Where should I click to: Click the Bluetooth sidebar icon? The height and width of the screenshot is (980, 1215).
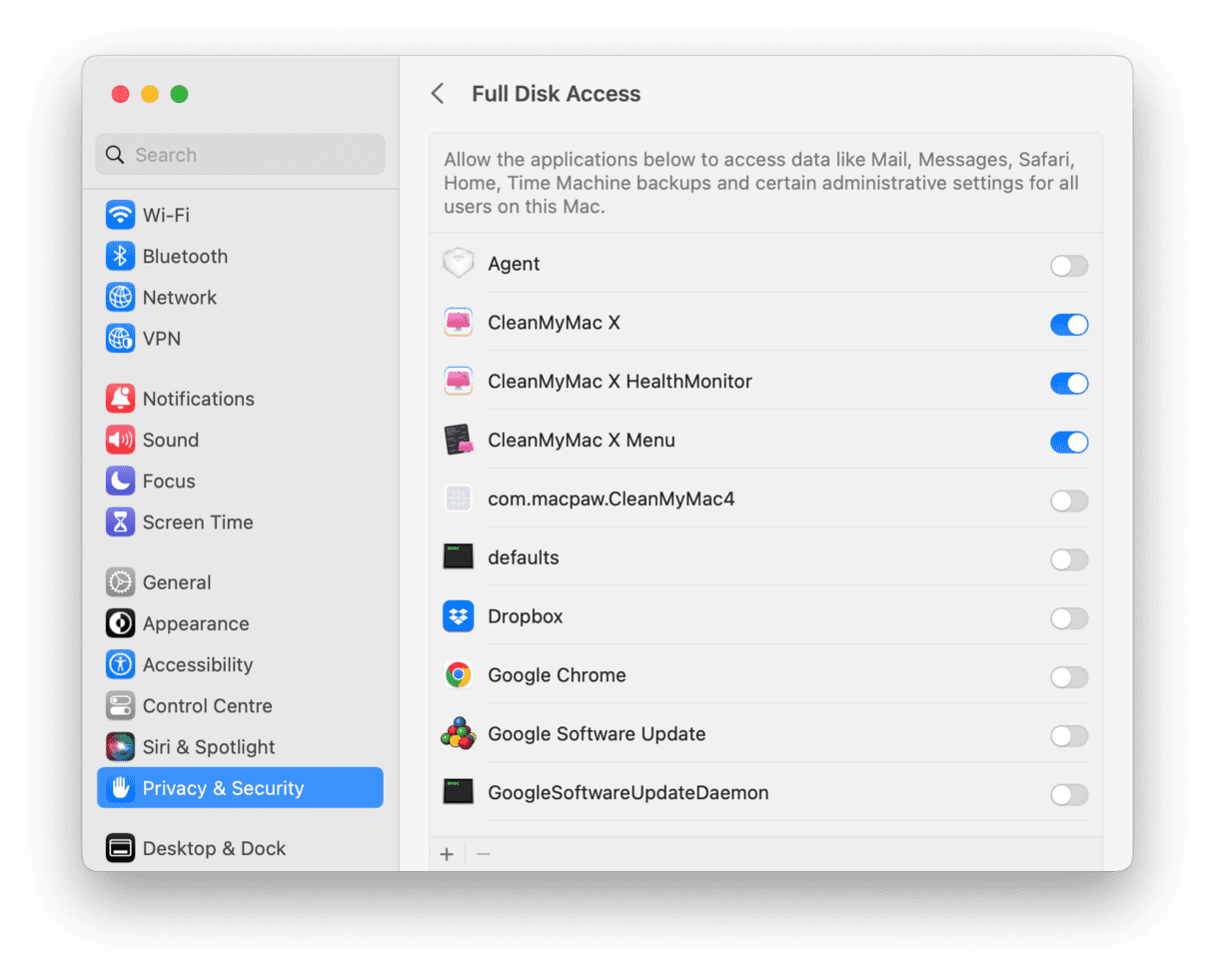point(120,256)
